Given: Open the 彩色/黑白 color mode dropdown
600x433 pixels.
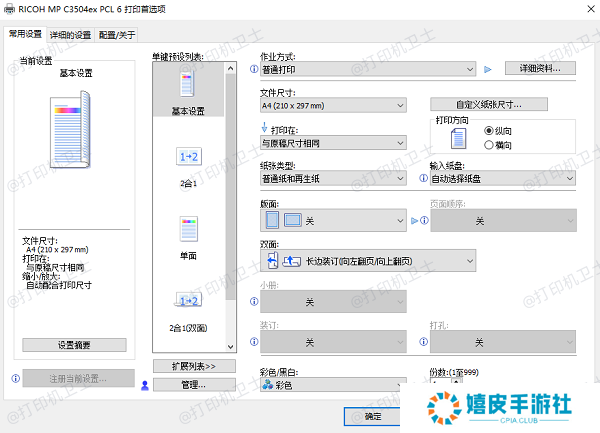Looking at the screenshot, I should click(332, 386).
